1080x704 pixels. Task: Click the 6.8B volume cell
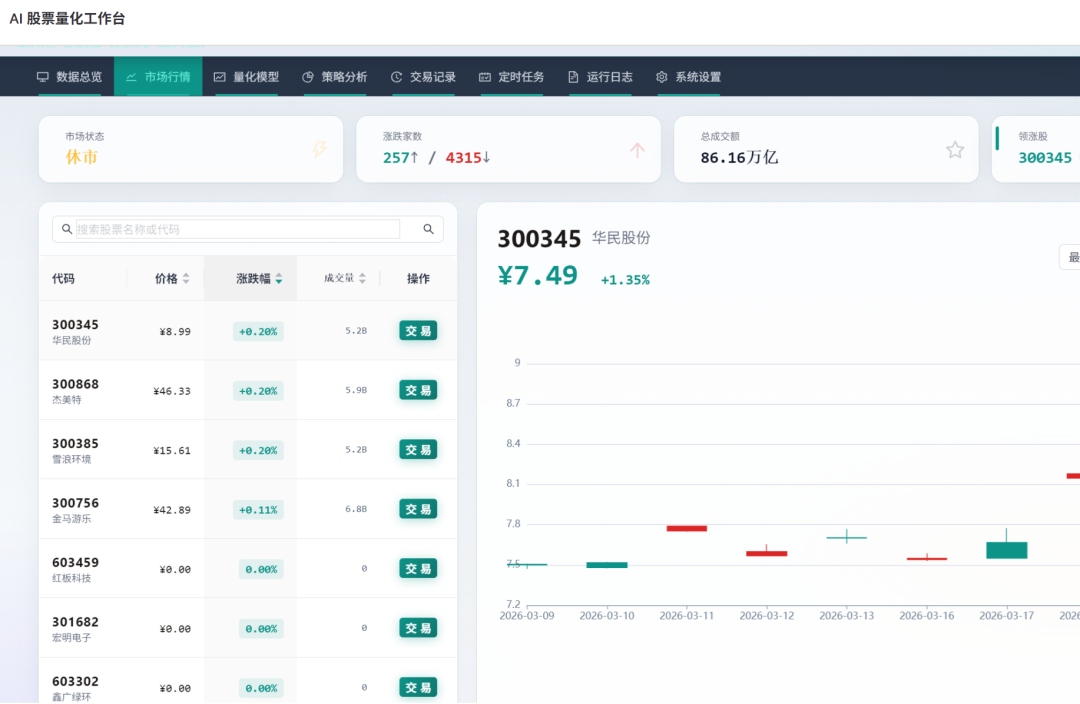point(356,509)
